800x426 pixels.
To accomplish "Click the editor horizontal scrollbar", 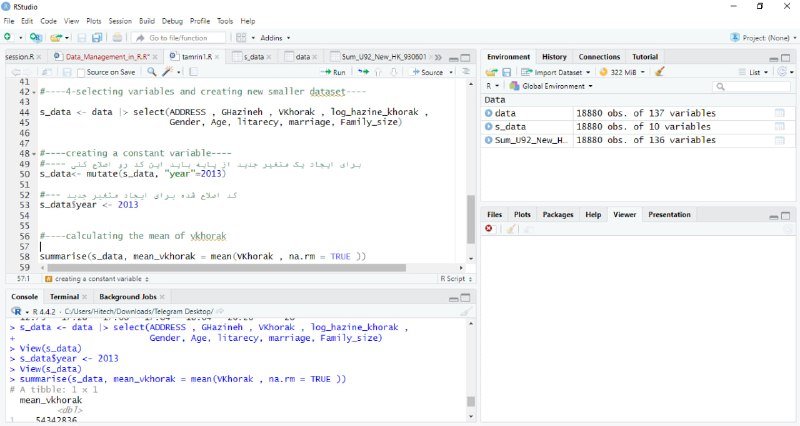I will point(226,267).
